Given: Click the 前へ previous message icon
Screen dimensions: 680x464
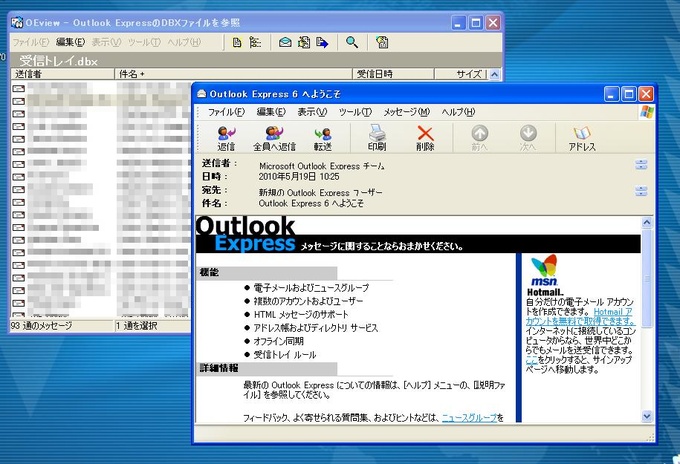Looking at the screenshot, I should click(x=480, y=138).
